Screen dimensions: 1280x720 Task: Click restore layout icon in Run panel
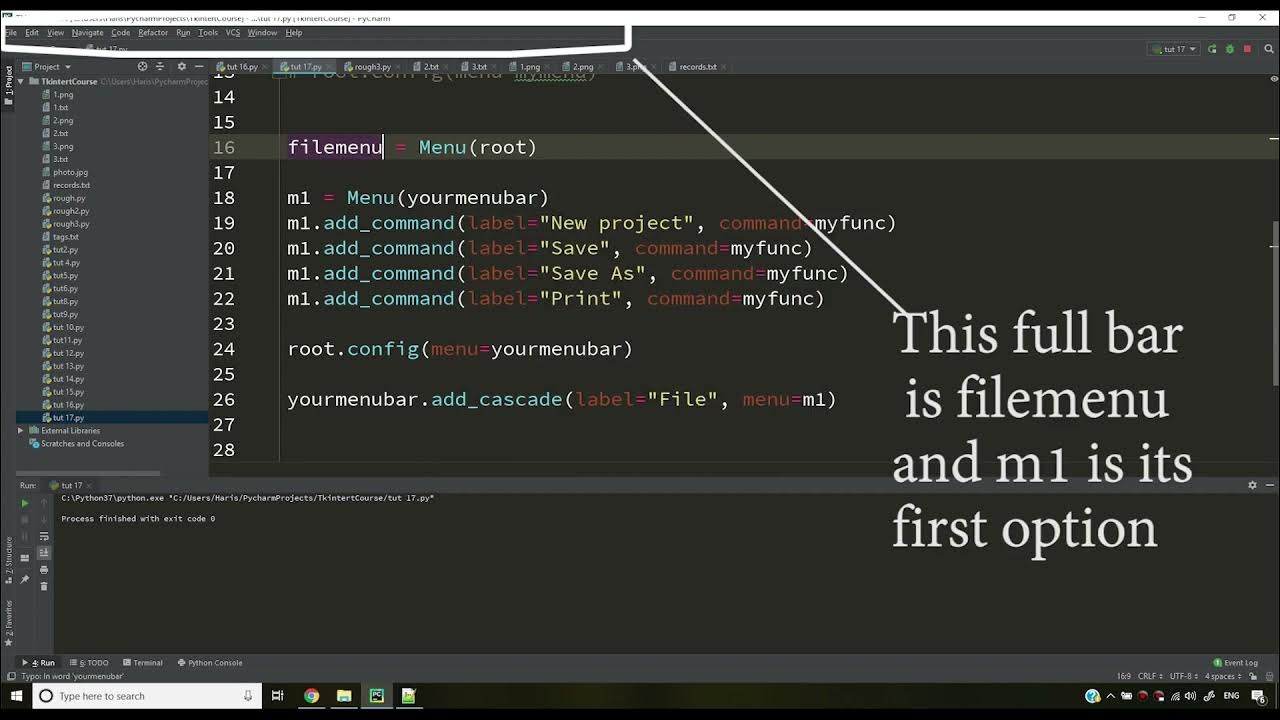click(x=25, y=558)
